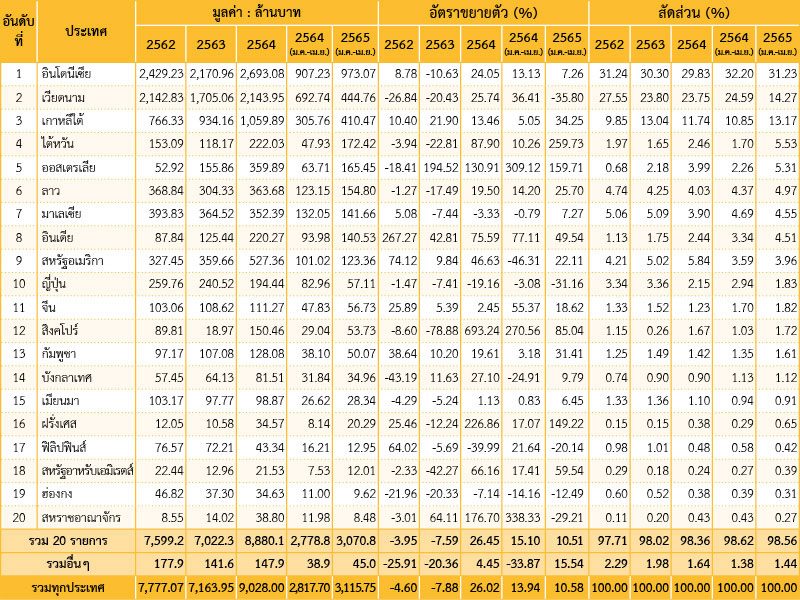Select Cambodia's 2564 value 128.08
Image resolution: width=800 pixels, height=600 pixels.
tap(267, 354)
